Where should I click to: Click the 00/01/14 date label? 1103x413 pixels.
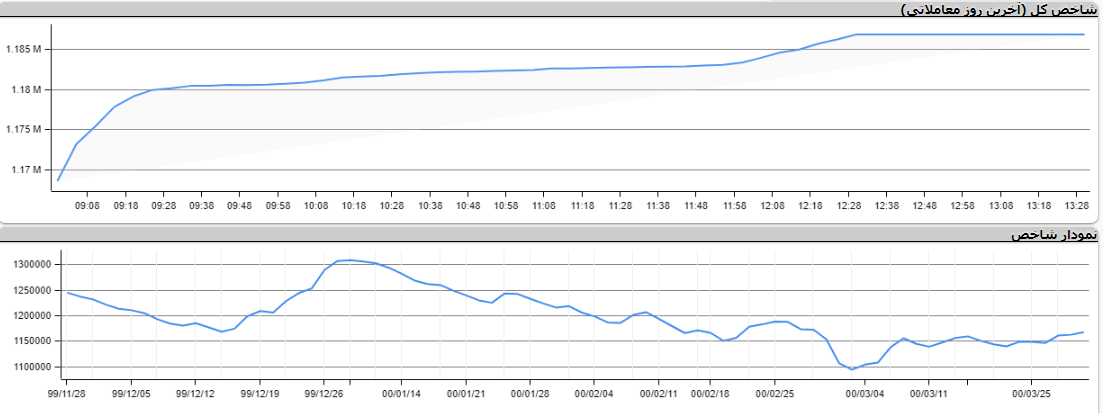[401, 393]
